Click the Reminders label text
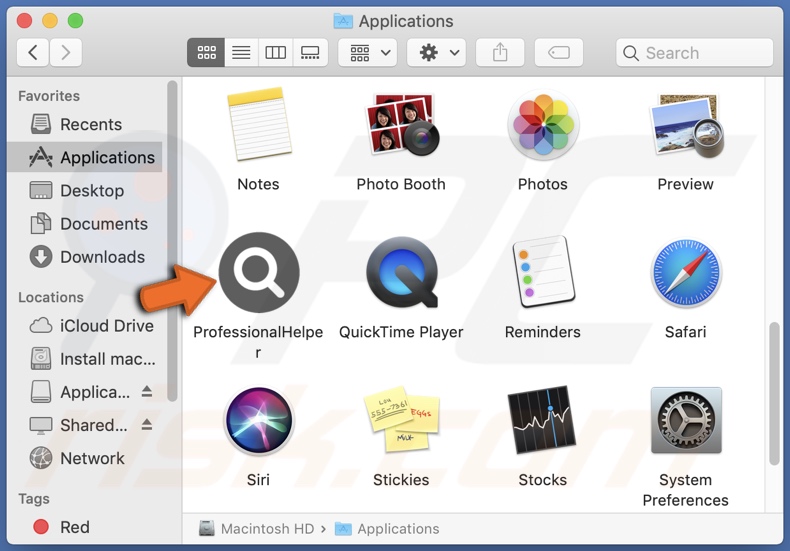 tap(543, 332)
